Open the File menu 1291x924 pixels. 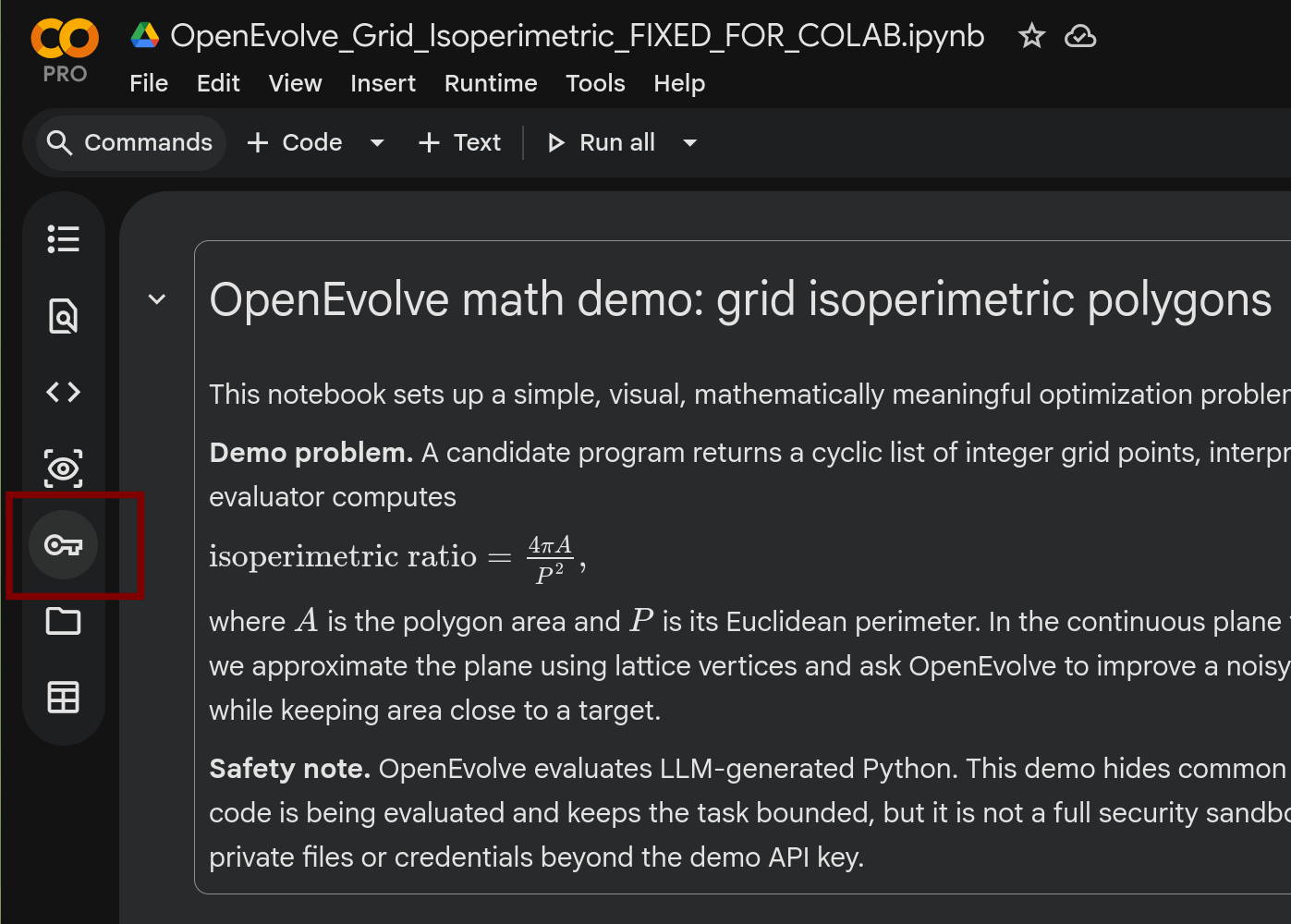(149, 83)
